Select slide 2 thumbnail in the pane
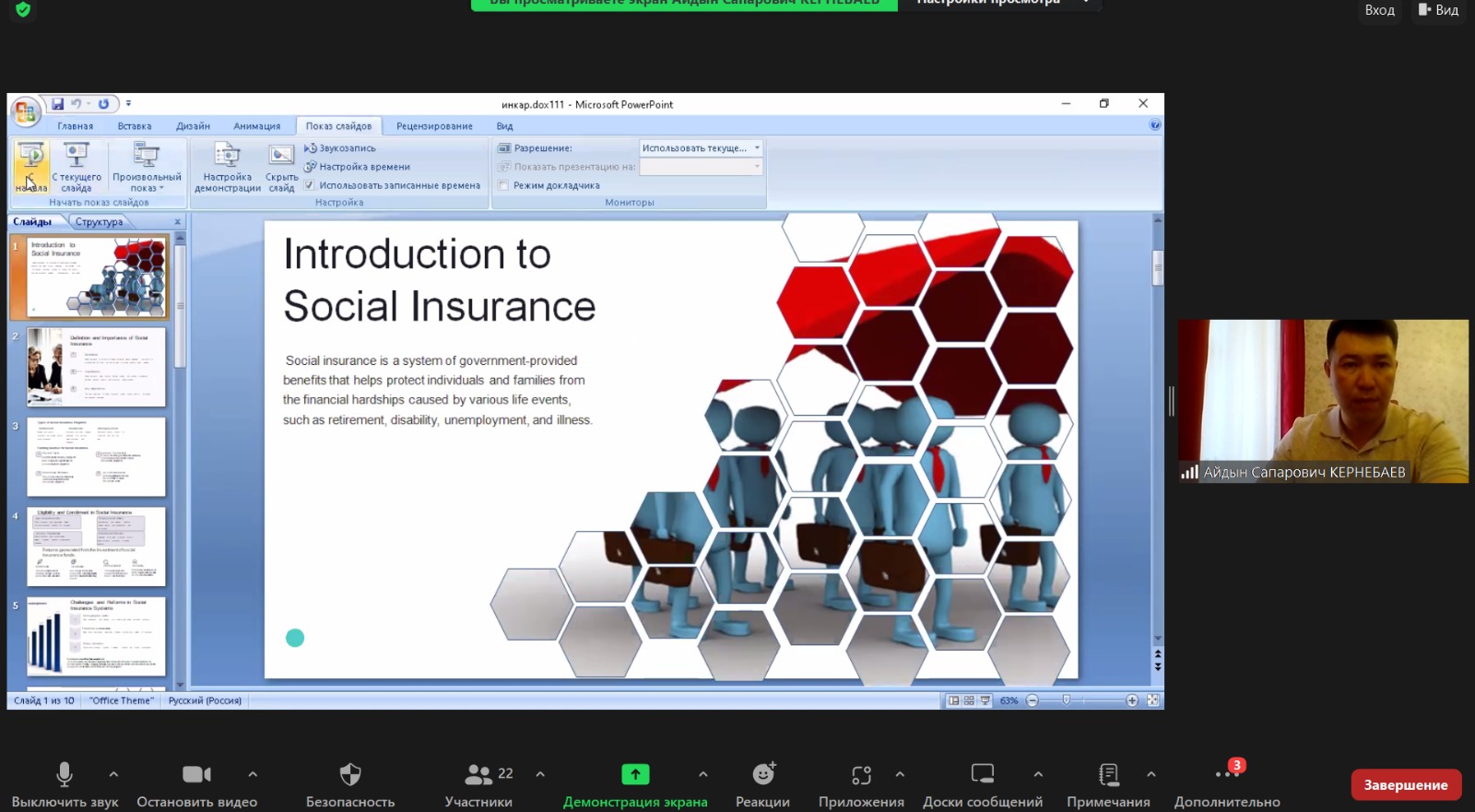Image resolution: width=1475 pixels, height=812 pixels. 97,367
